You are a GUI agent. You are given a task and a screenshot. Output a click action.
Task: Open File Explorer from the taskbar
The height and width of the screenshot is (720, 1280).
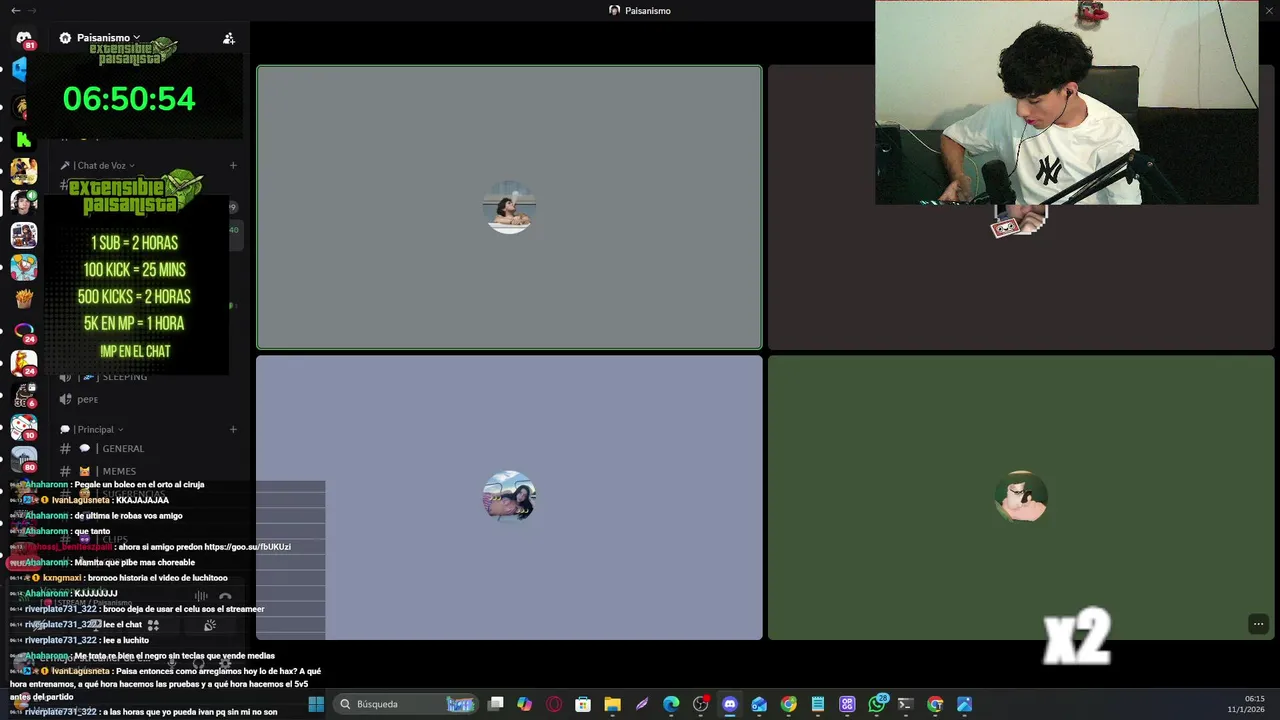coord(612,704)
